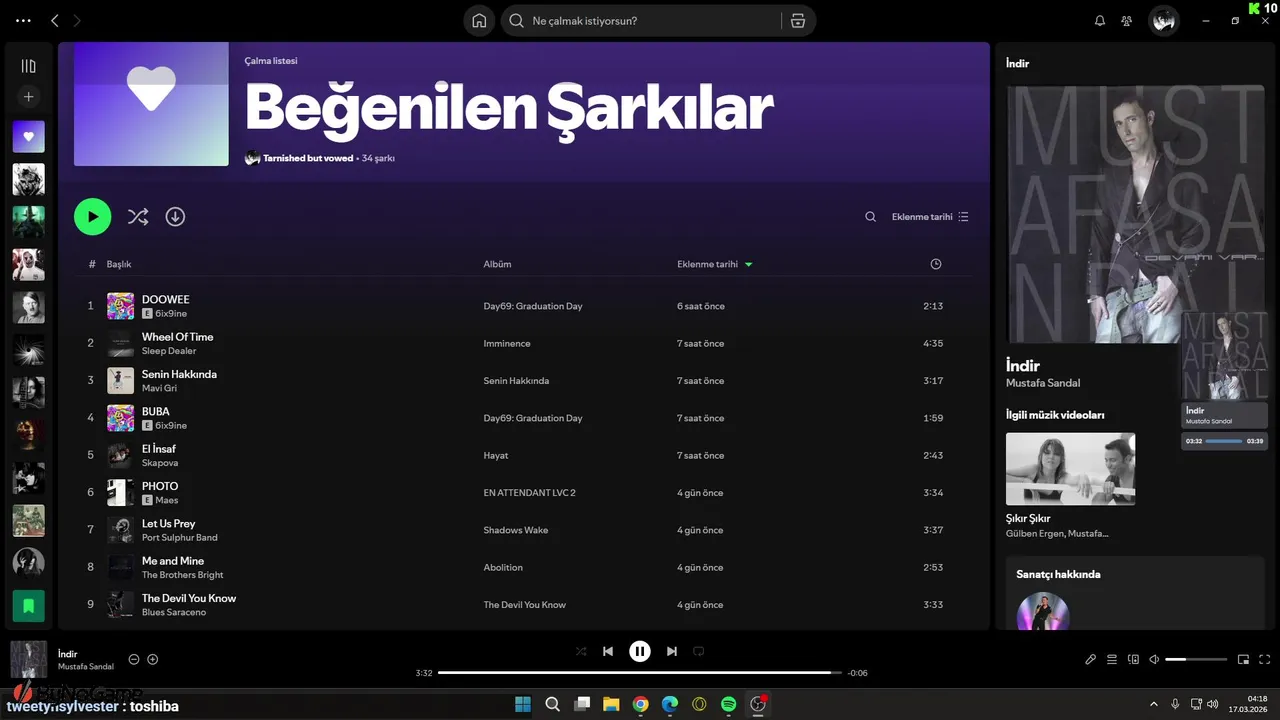
Task: Play Beğenilen Şarkılar with green play button
Action: point(92,216)
